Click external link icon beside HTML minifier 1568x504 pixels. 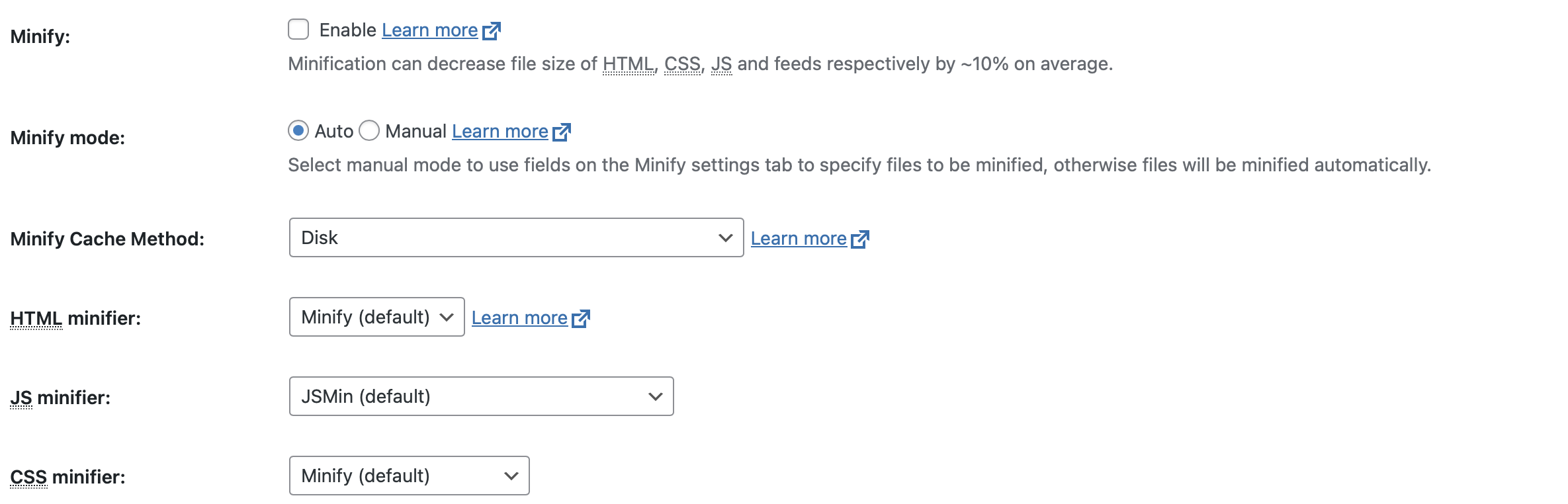point(581,318)
